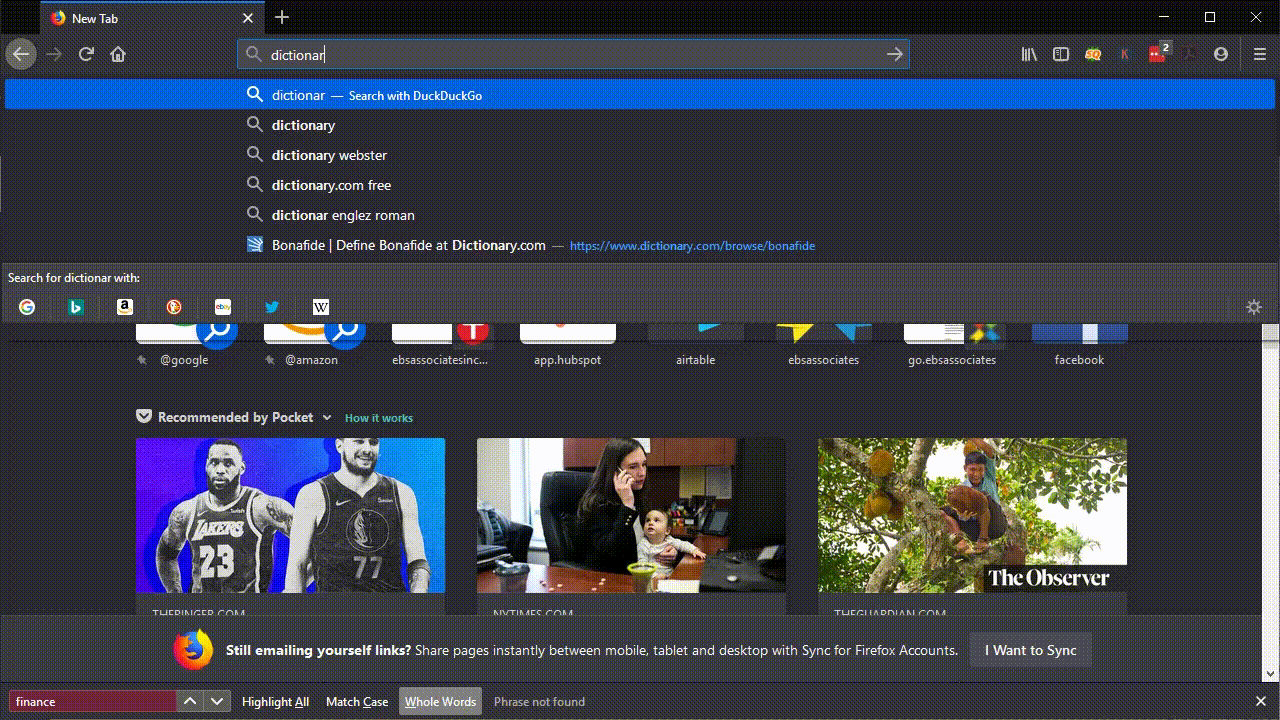
Task: Open the Firefox home page
Action: point(118,54)
